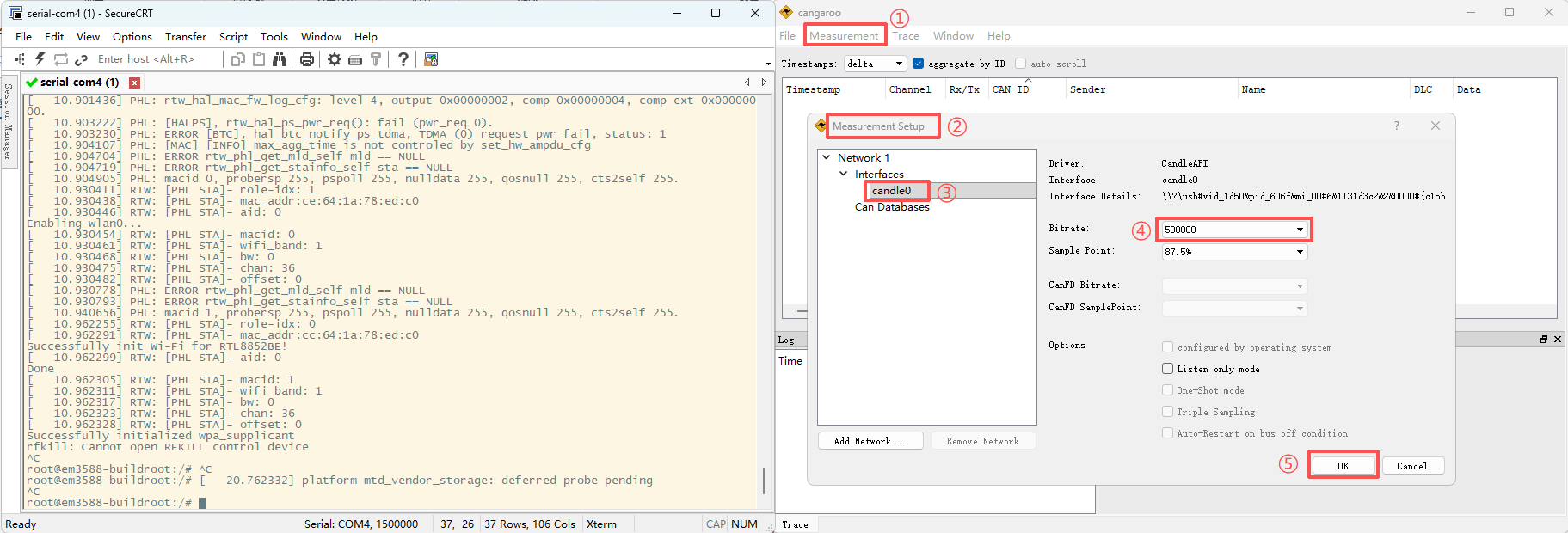Click the Reconnect arrows icon in SecureCRT

coord(60,59)
